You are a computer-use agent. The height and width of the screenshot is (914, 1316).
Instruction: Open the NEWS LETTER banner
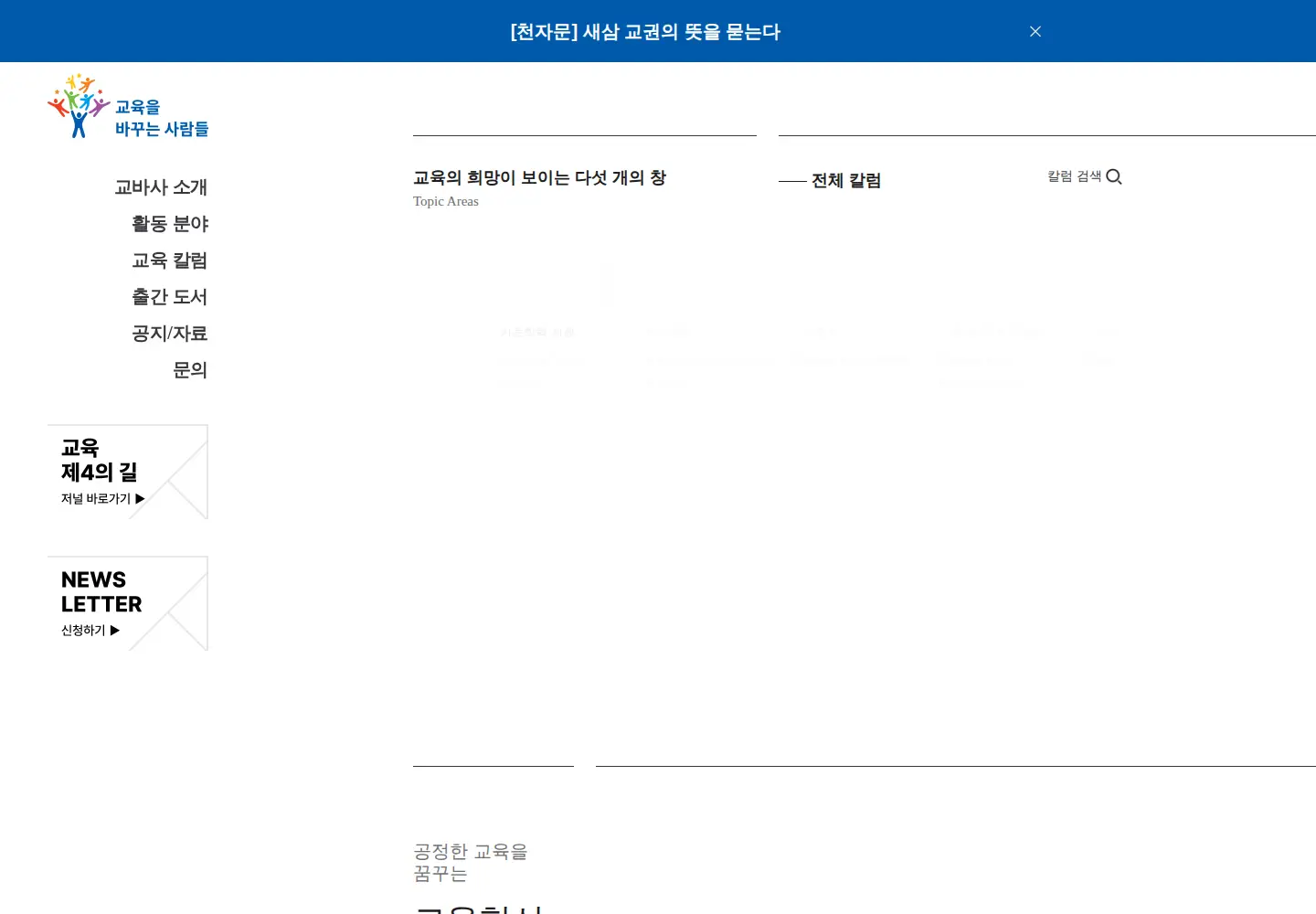[x=128, y=603]
